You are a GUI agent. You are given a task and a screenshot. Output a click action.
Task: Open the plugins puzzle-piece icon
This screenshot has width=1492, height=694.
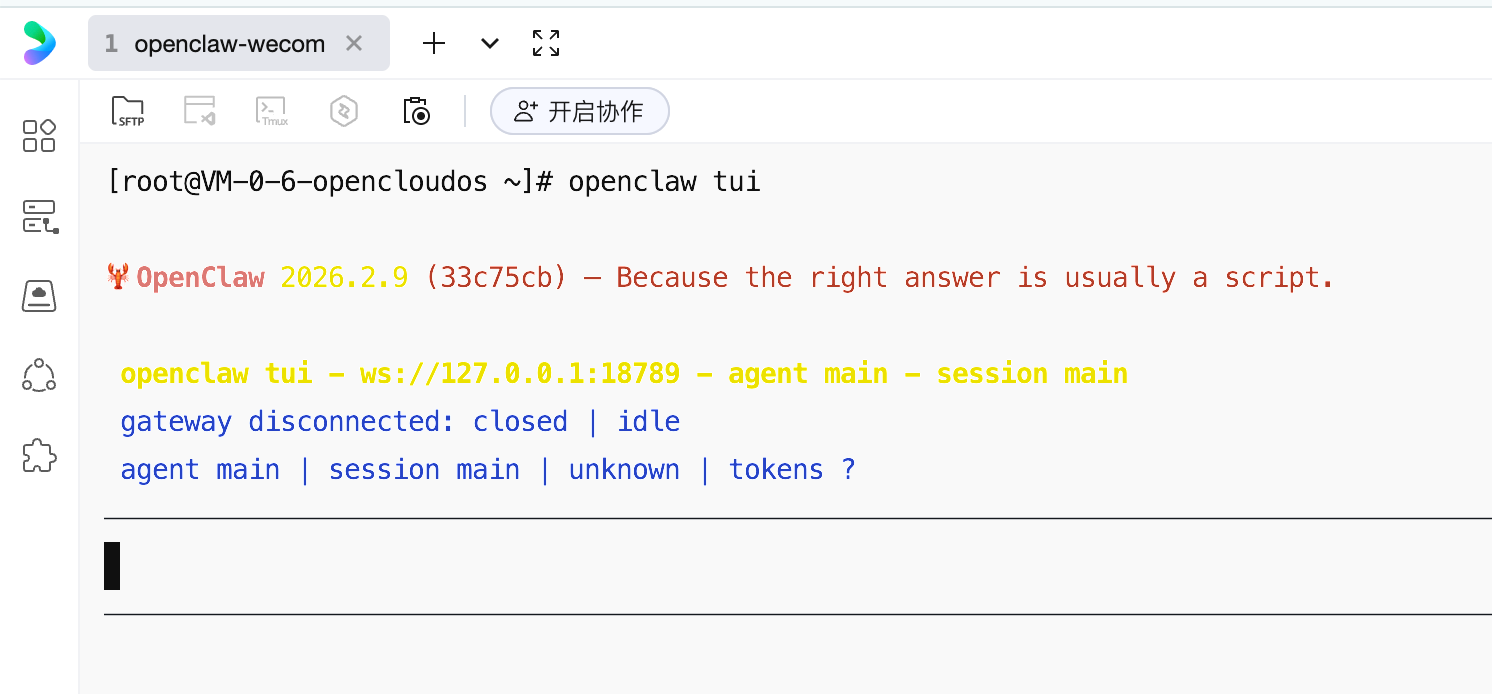tap(39, 456)
